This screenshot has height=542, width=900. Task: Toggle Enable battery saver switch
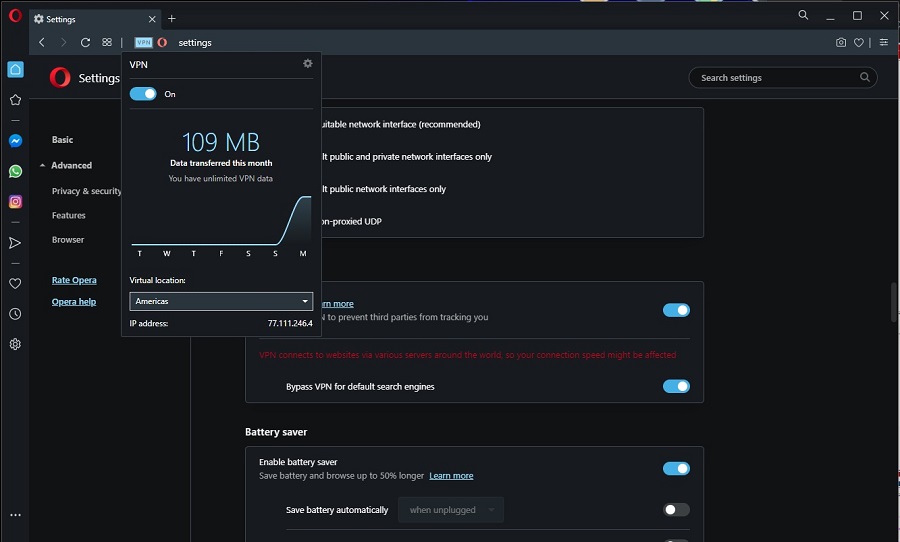(x=676, y=469)
